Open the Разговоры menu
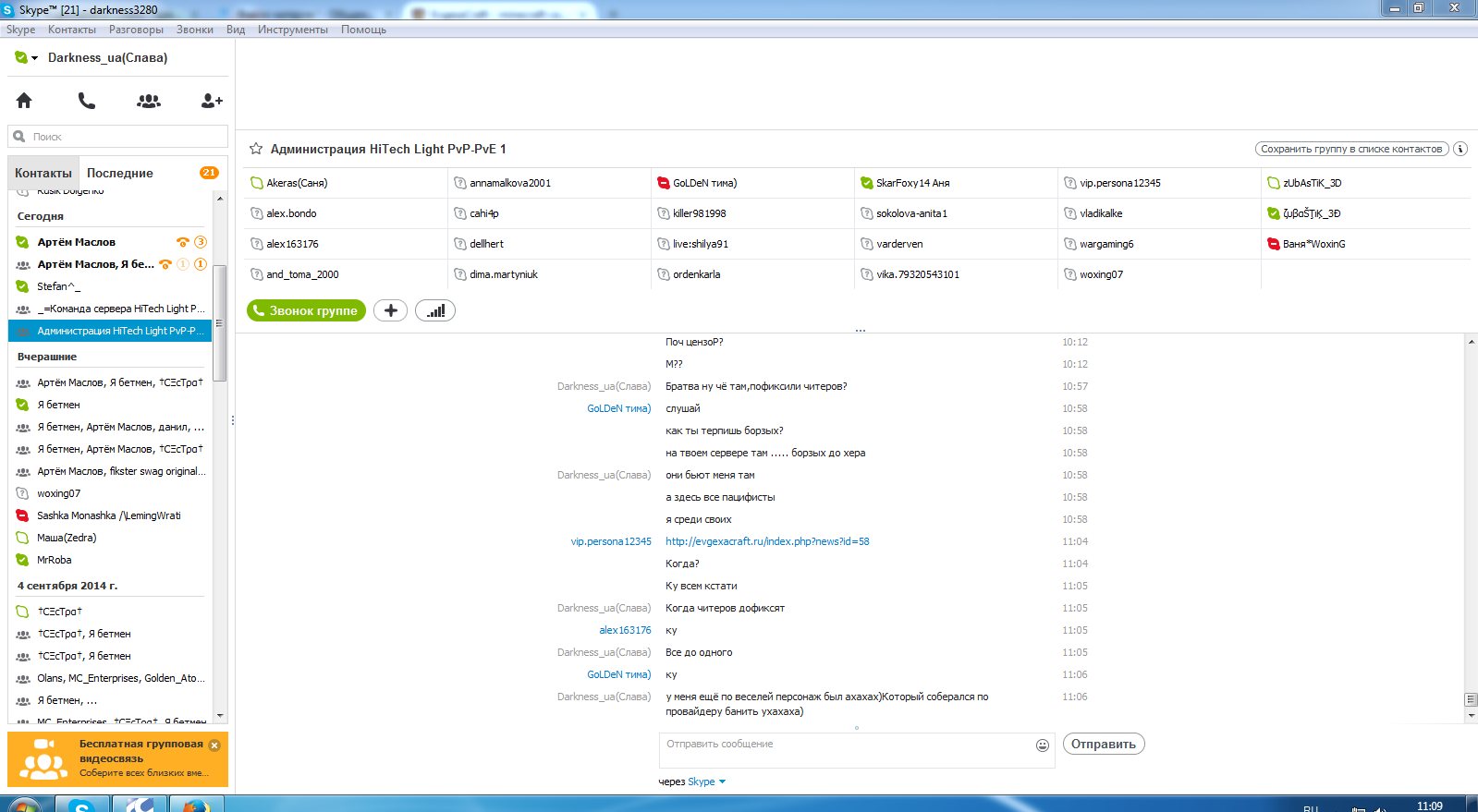This screenshot has height=812, width=1478. point(136,30)
